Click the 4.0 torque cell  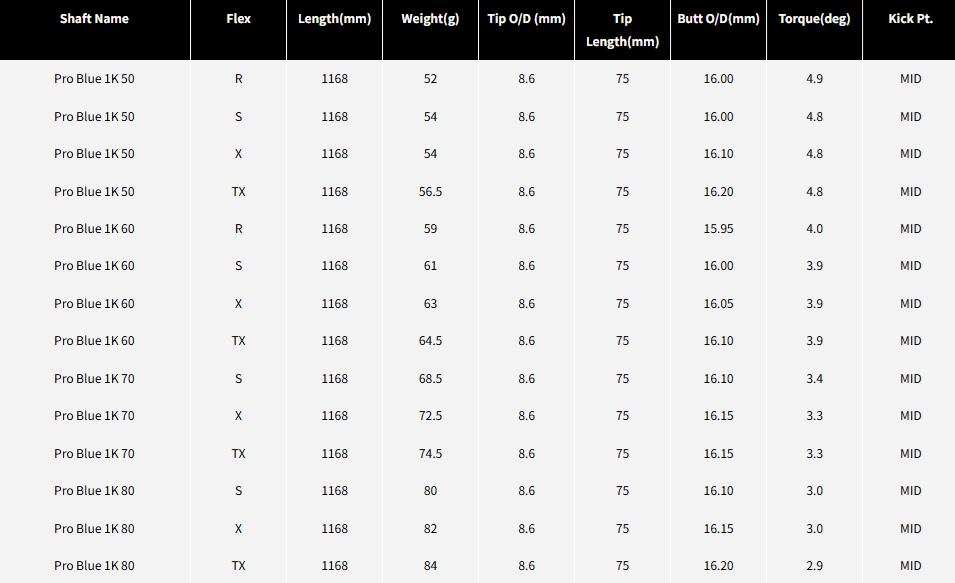[814, 229]
